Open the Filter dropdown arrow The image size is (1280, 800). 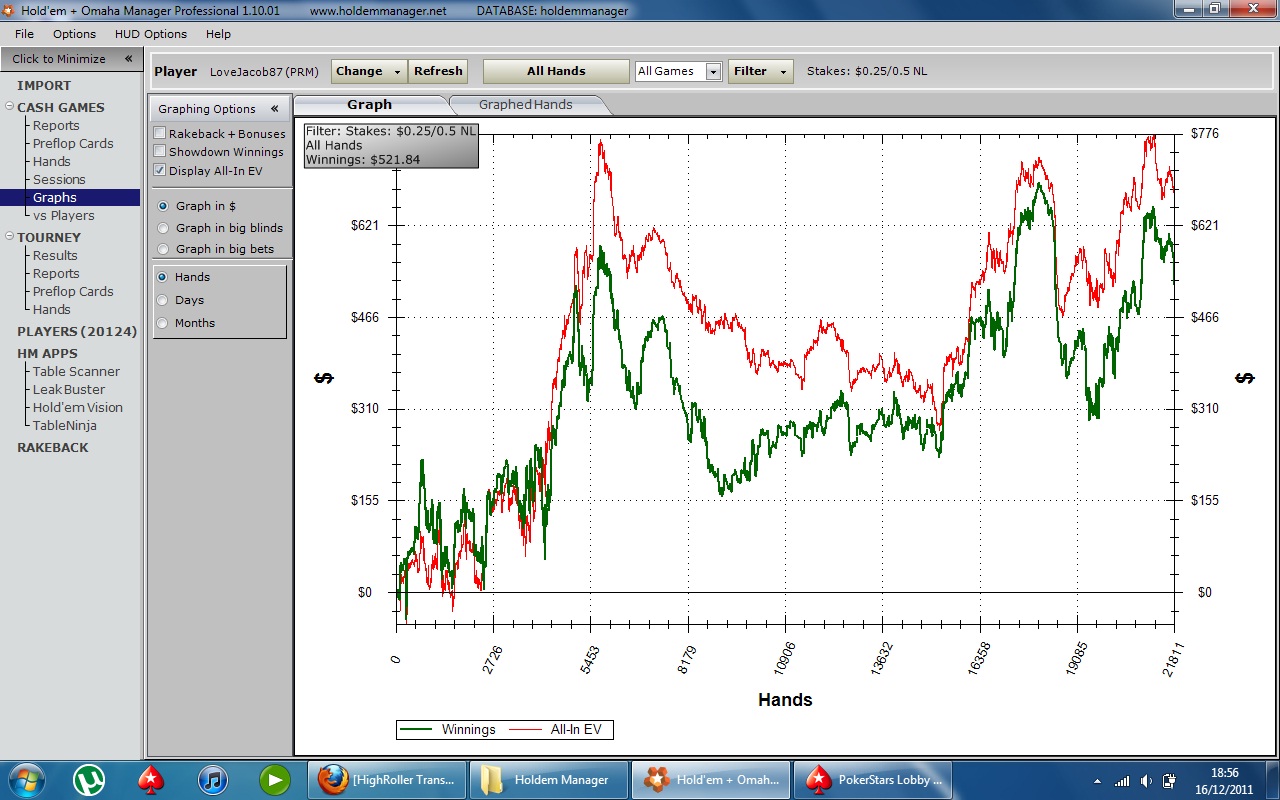tap(783, 72)
